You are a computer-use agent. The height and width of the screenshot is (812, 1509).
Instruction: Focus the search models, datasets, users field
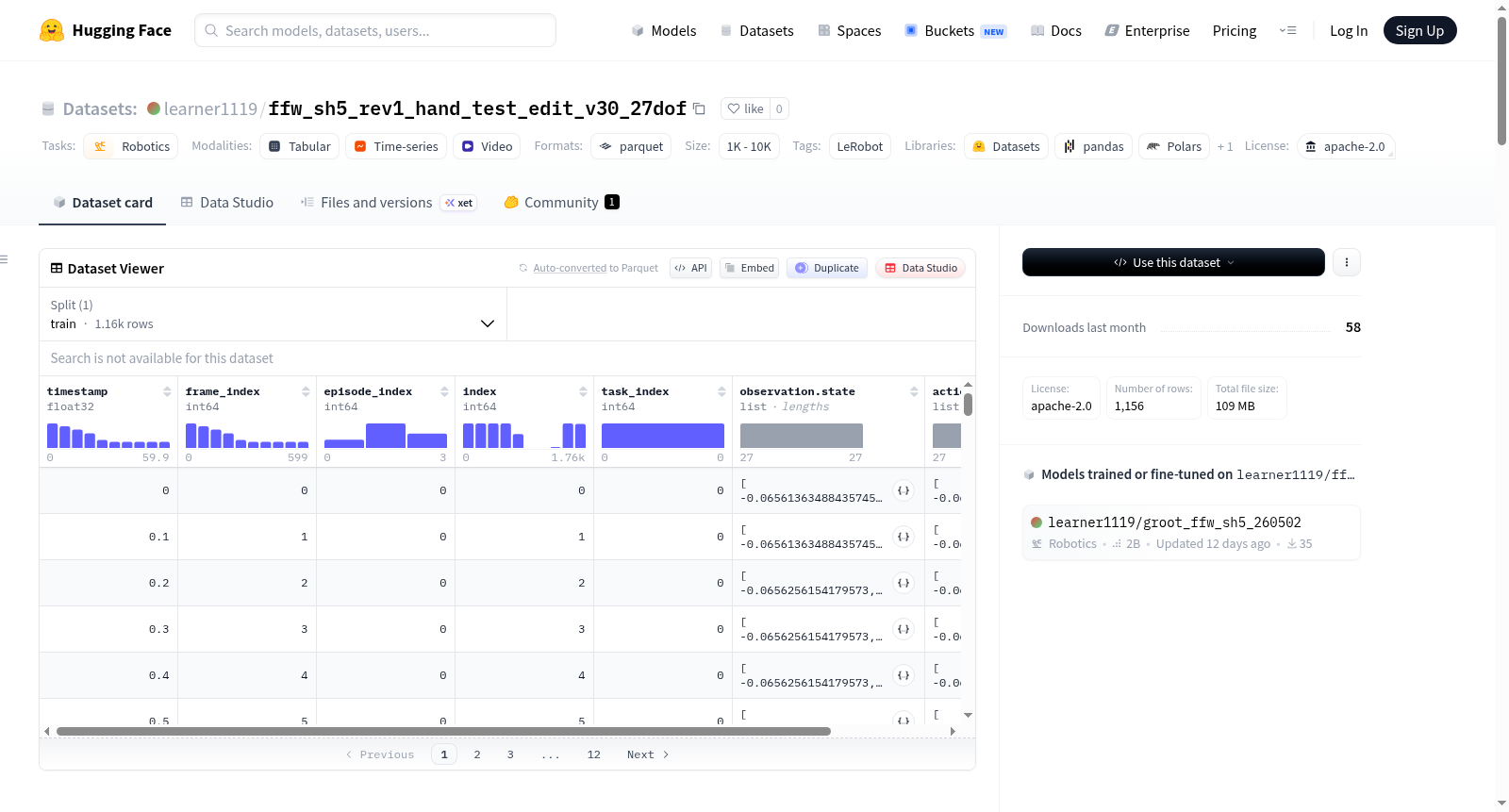[x=375, y=30]
